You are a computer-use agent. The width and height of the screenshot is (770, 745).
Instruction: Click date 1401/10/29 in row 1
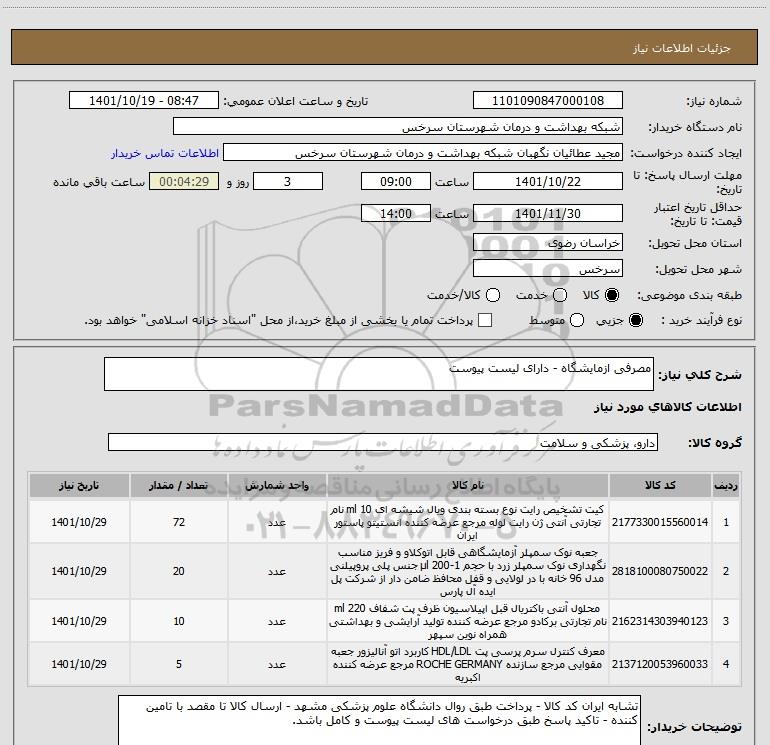click(x=79, y=522)
